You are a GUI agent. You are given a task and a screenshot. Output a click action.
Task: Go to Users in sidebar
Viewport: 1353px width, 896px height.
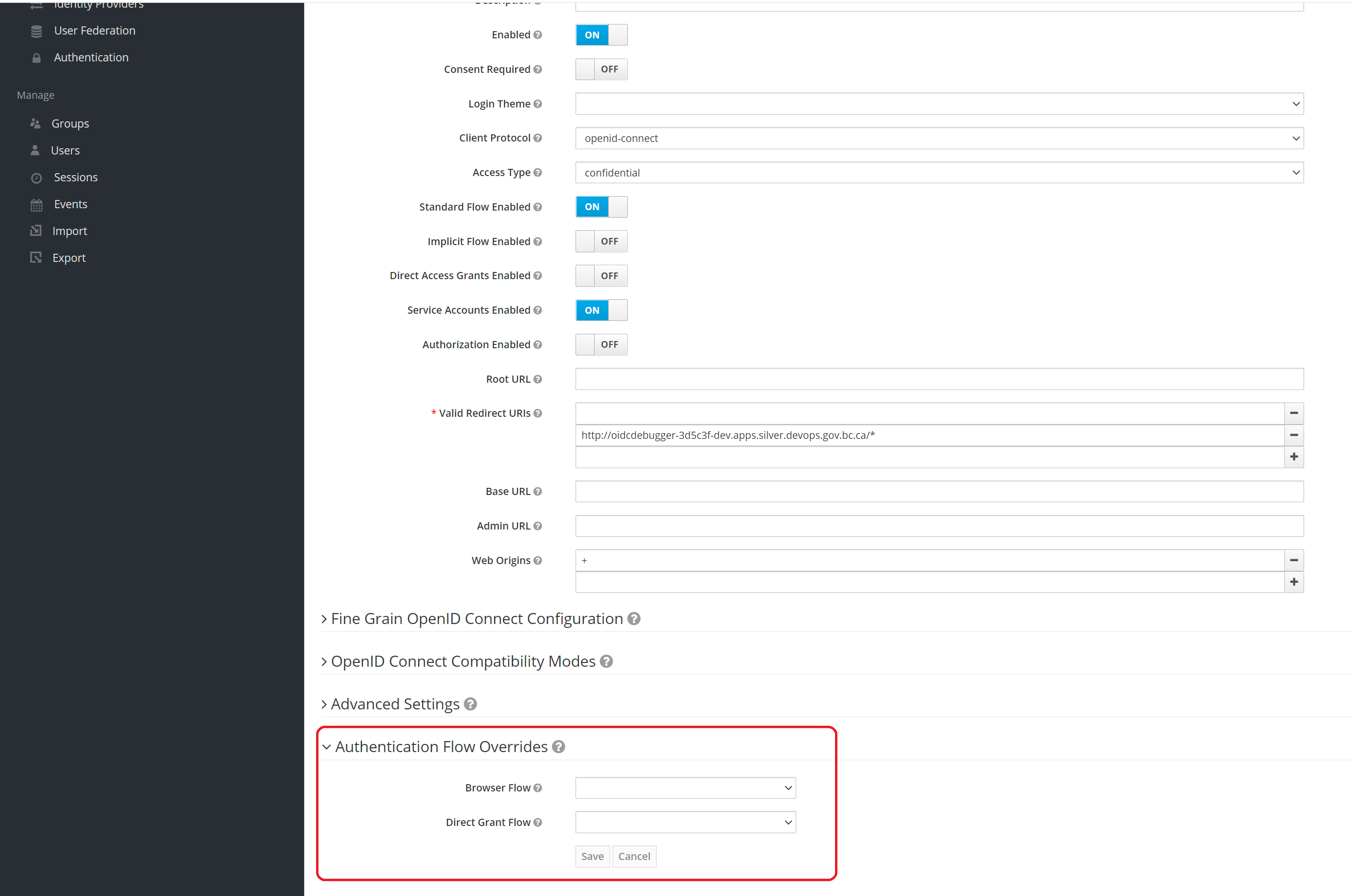[65, 150]
